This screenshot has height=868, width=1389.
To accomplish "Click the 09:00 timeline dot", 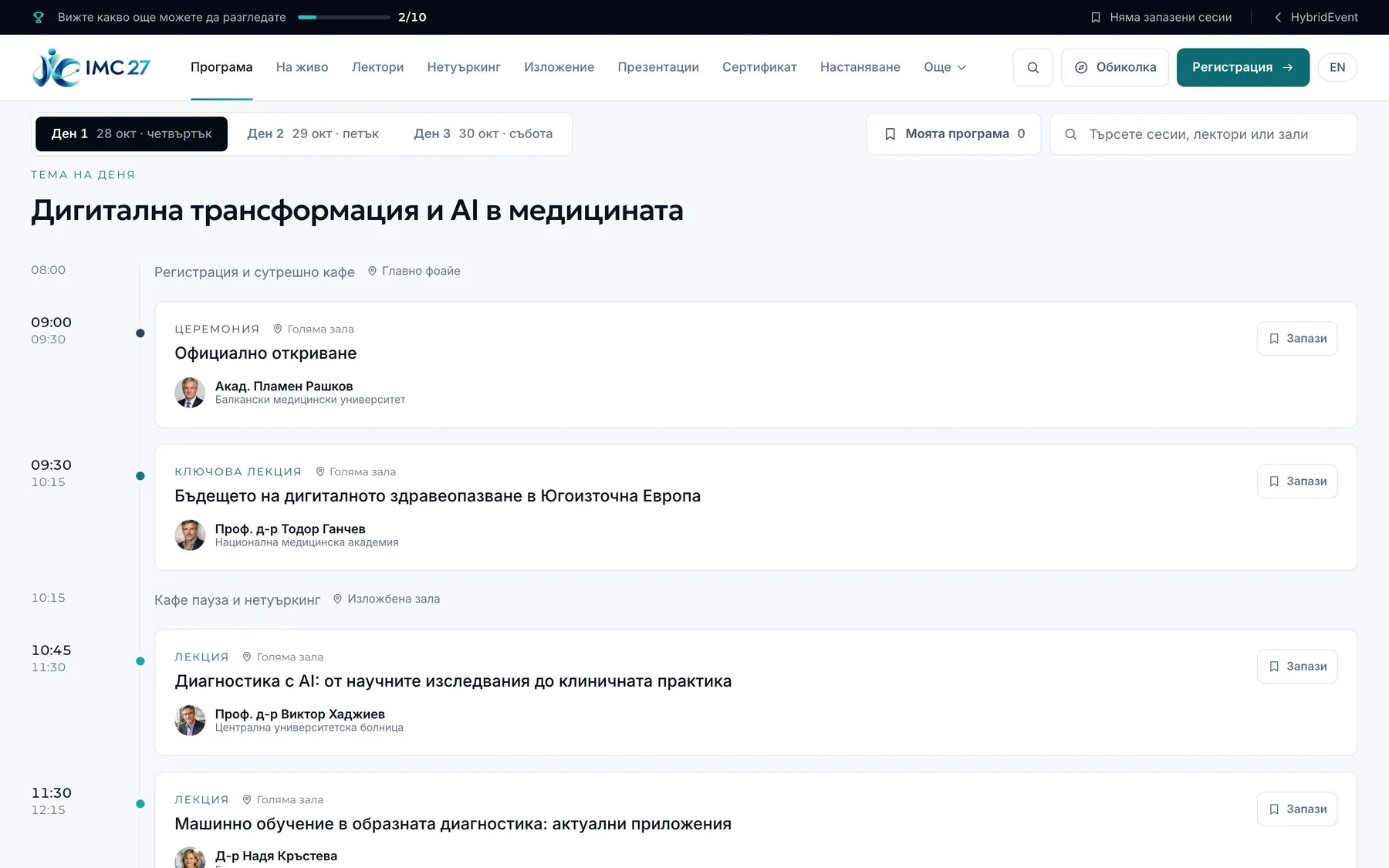I will [x=140, y=333].
